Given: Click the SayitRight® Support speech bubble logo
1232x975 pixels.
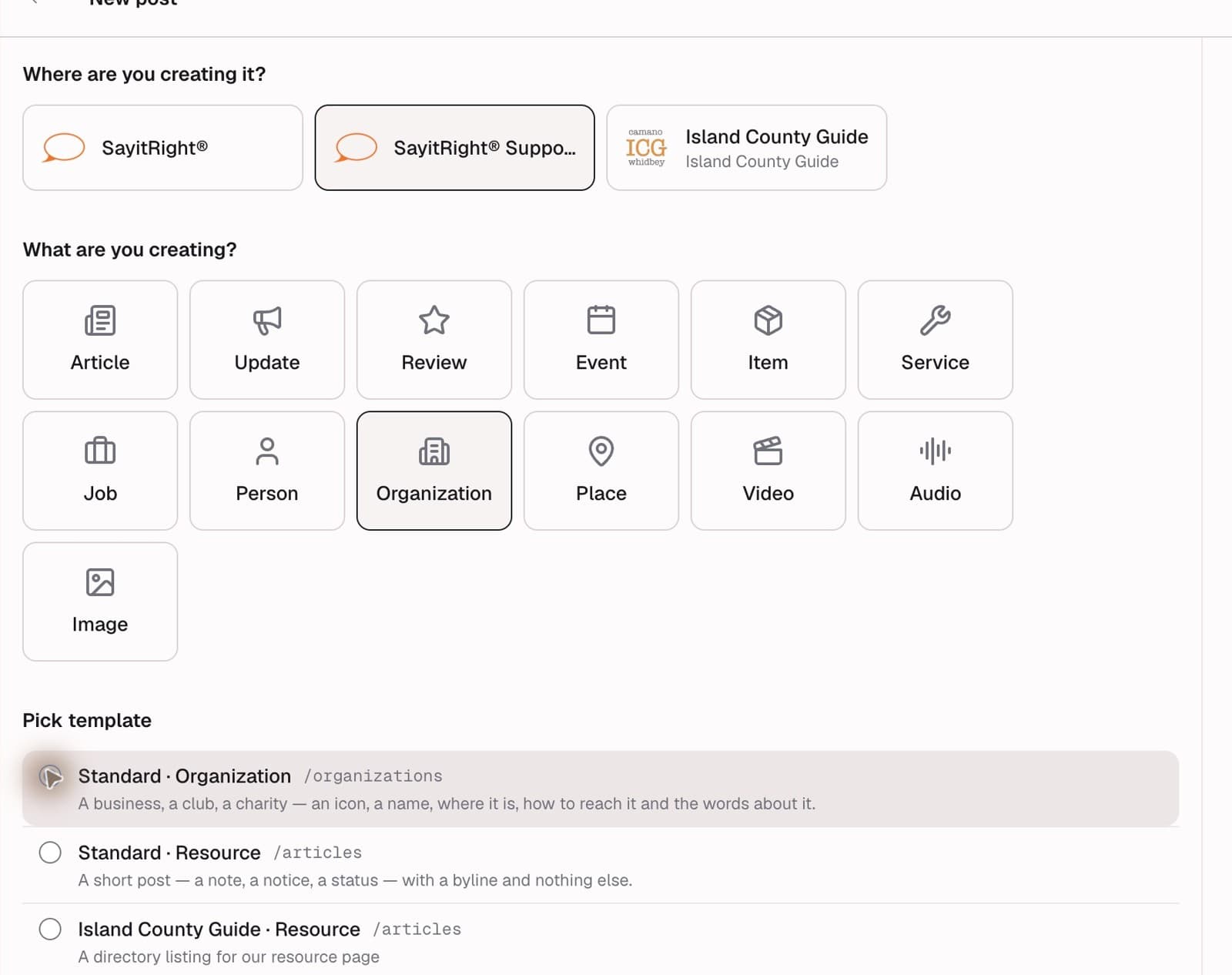Looking at the screenshot, I should click(356, 148).
